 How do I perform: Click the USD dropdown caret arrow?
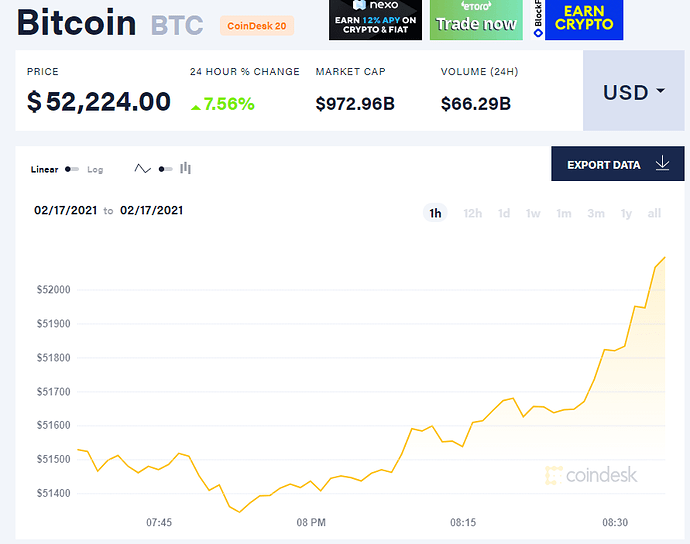[x=660, y=91]
